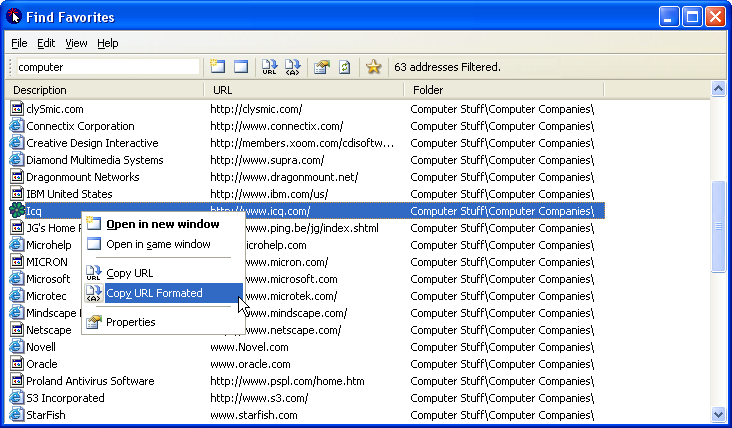This screenshot has height=428, width=732.
Task: Click URL http://www.ibm.com/us/
Action: (269, 194)
